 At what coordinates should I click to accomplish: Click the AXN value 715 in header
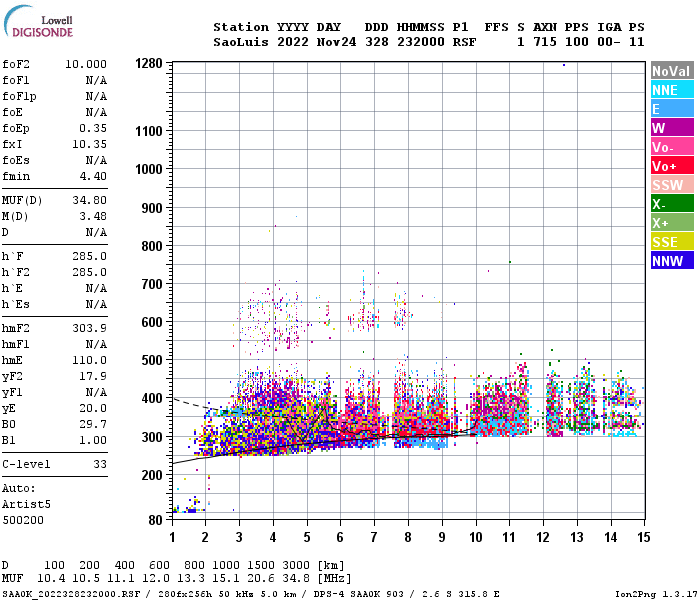545,42
